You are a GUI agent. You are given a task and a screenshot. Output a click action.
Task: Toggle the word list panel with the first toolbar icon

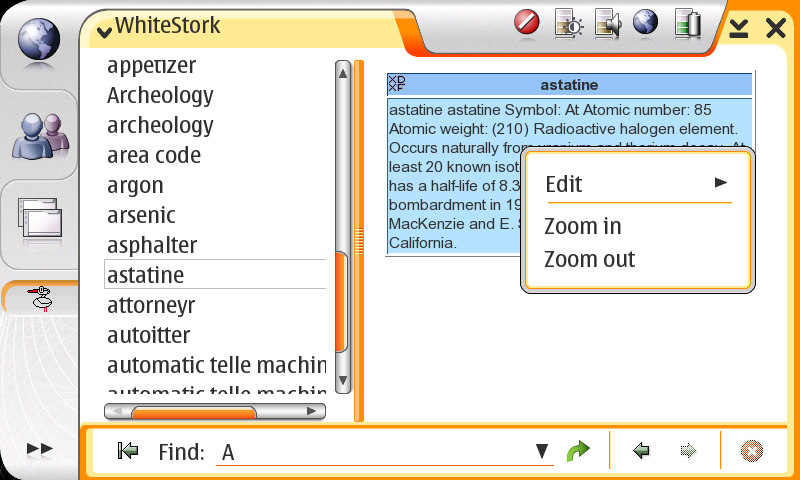(x=127, y=452)
